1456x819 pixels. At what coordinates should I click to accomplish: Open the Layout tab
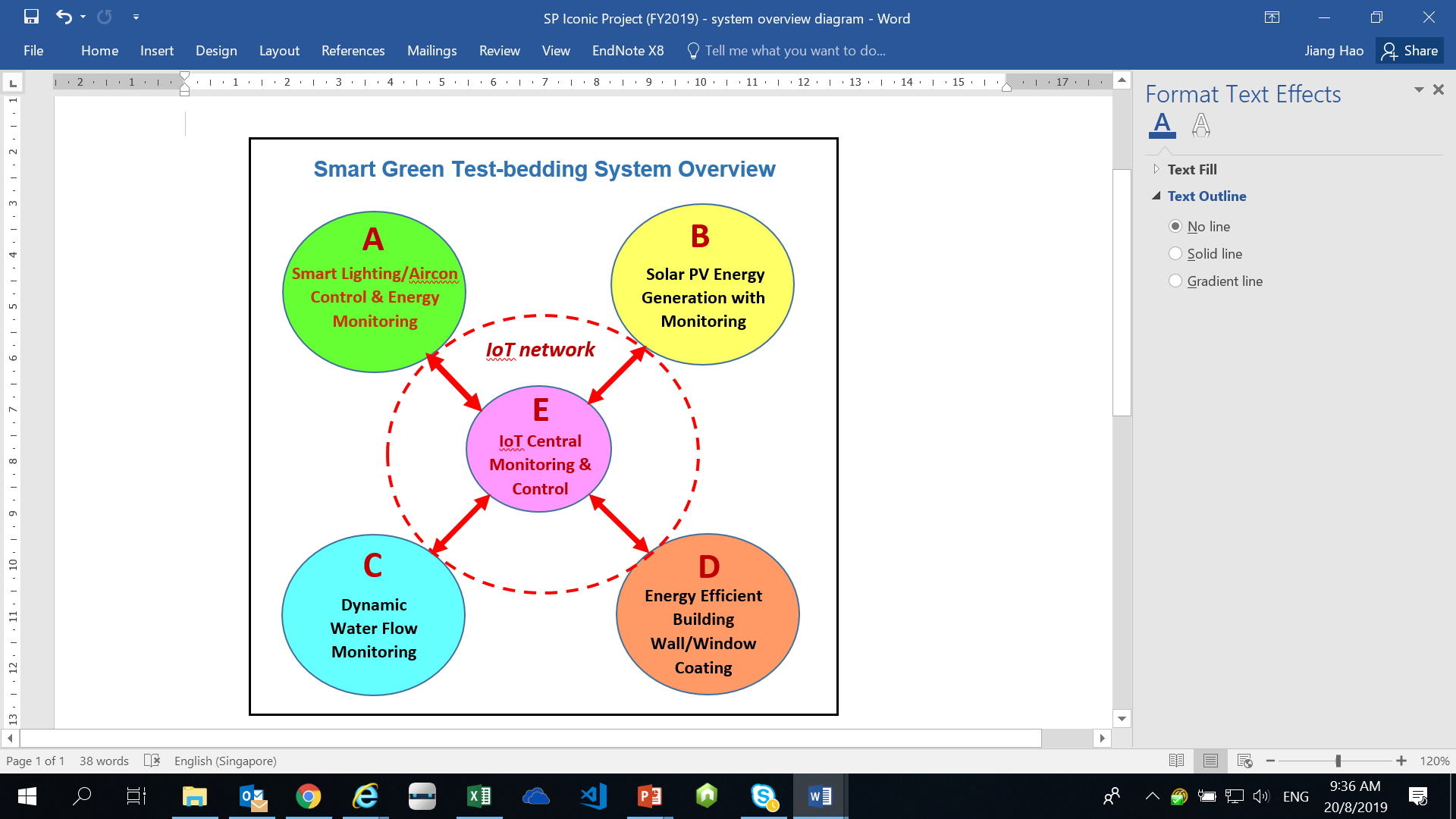tap(279, 51)
